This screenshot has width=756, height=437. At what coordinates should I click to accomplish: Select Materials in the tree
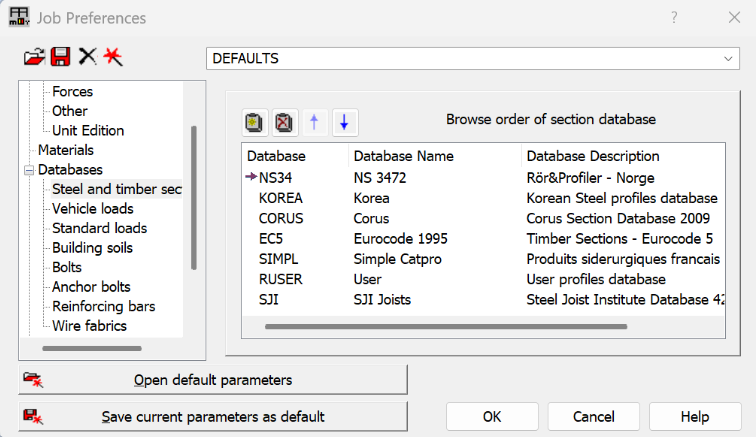coord(66,150)
